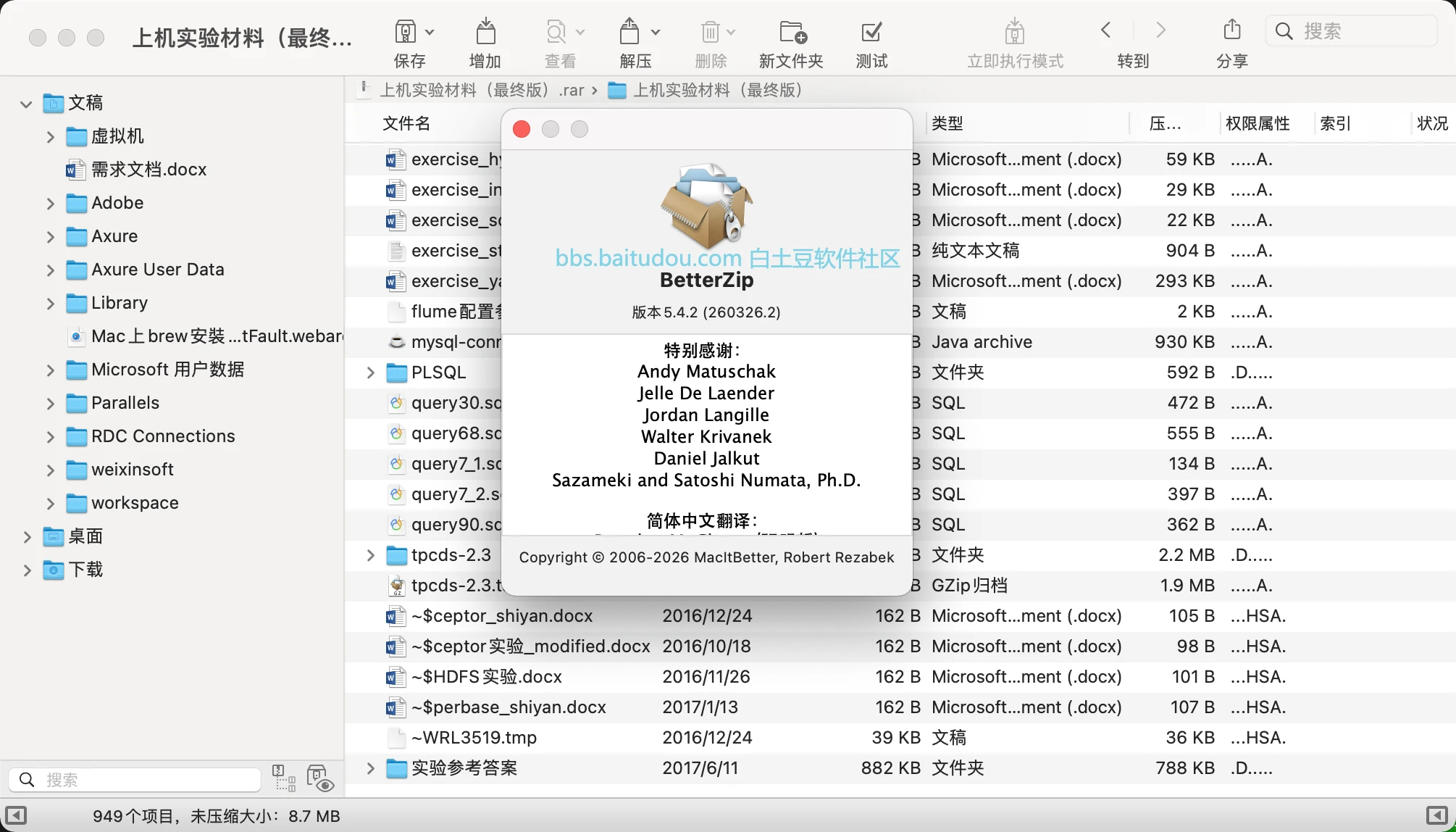The height and width of the screenshot is (832, 1456).
Task: Click the compressed size (压...) column header
Action: [x=1165, y=123]
